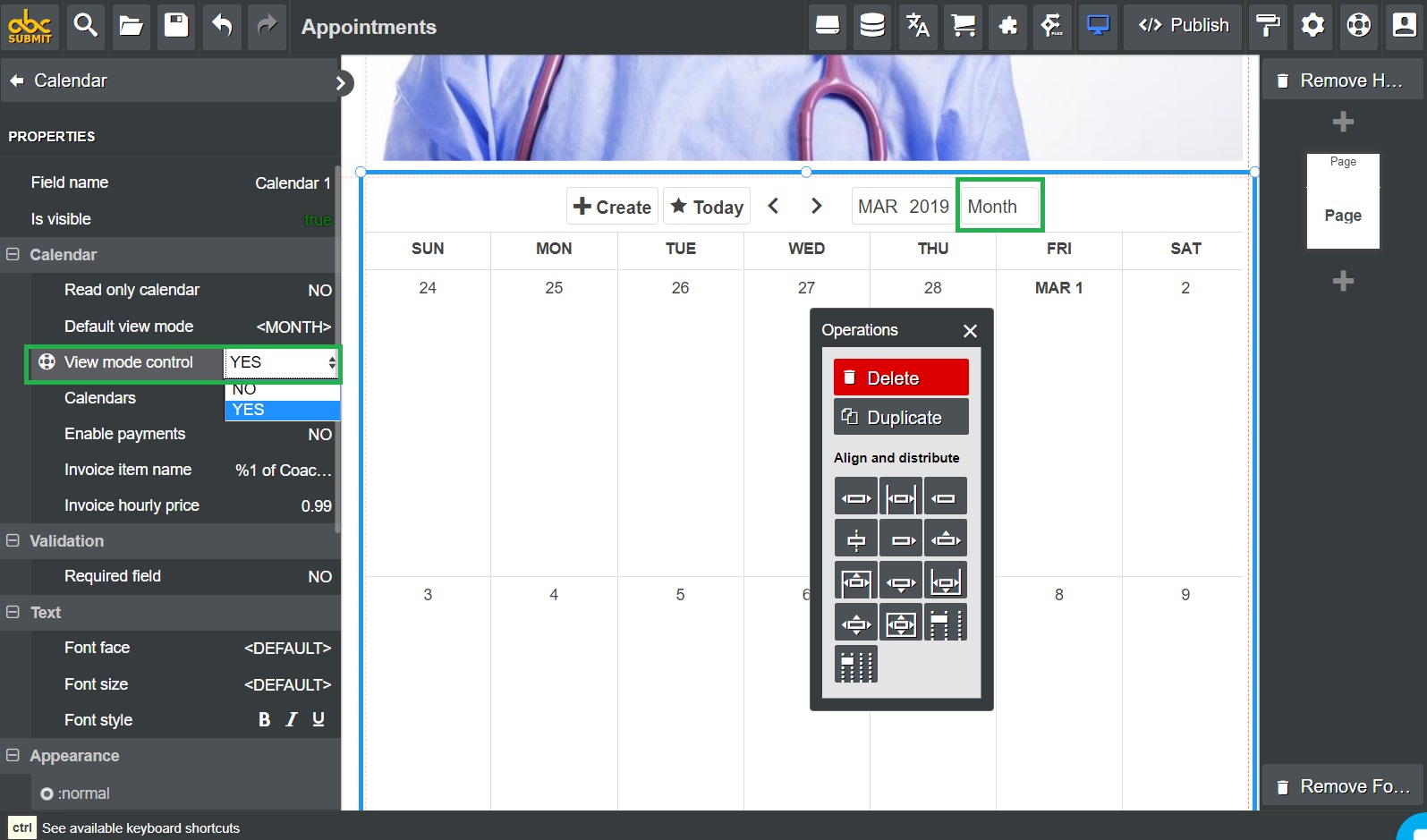Image resolution: width=1427 pixels, height=840 pixels.
Task: Toggle the Is visible true value
Action: (x=318, y=220)
